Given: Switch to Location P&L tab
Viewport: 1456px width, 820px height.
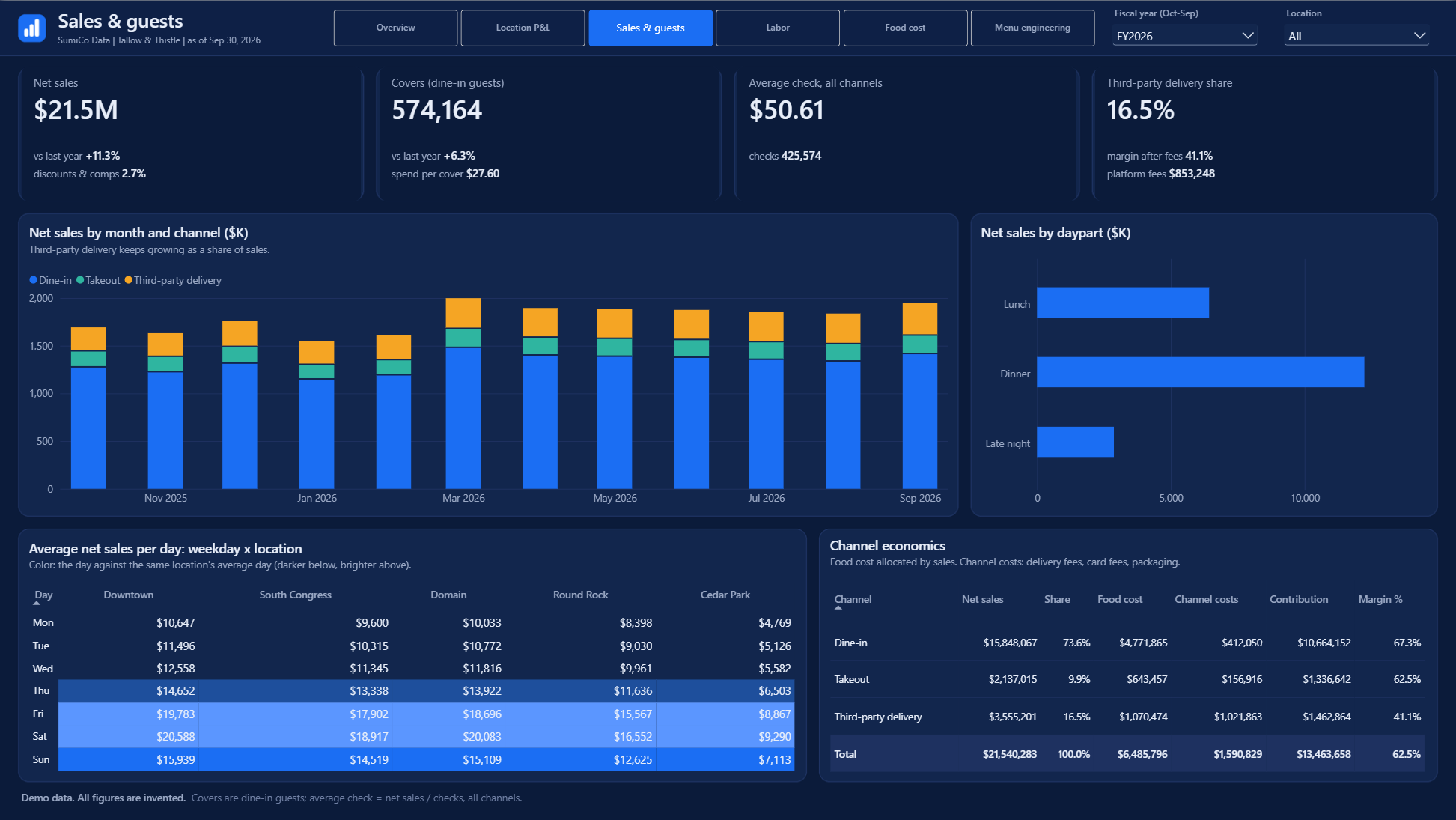Looking at the screenshot, I should pyautogui.click(x=523, y=28).
